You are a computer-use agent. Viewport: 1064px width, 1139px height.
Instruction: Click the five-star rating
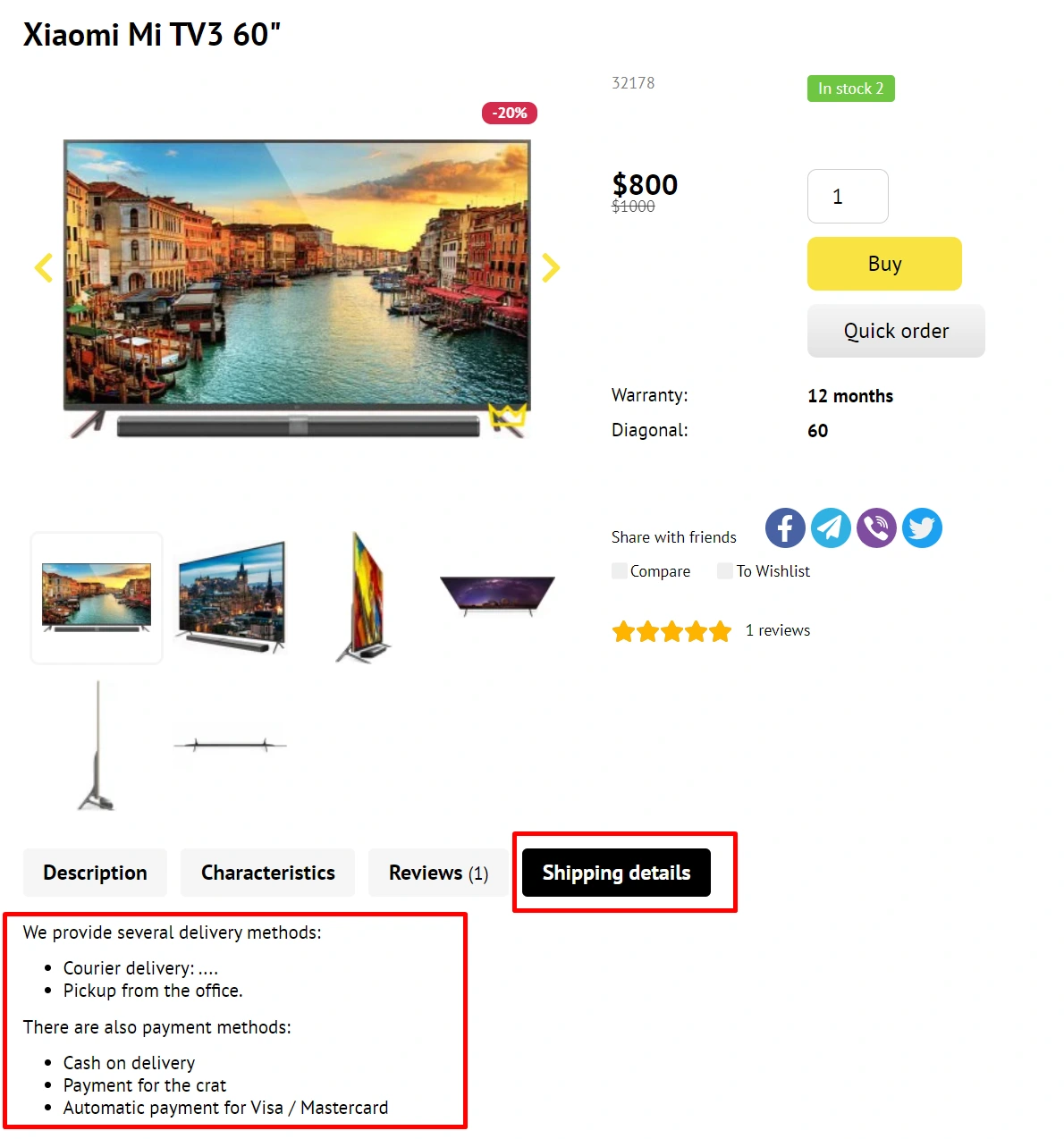coord(671,632)
